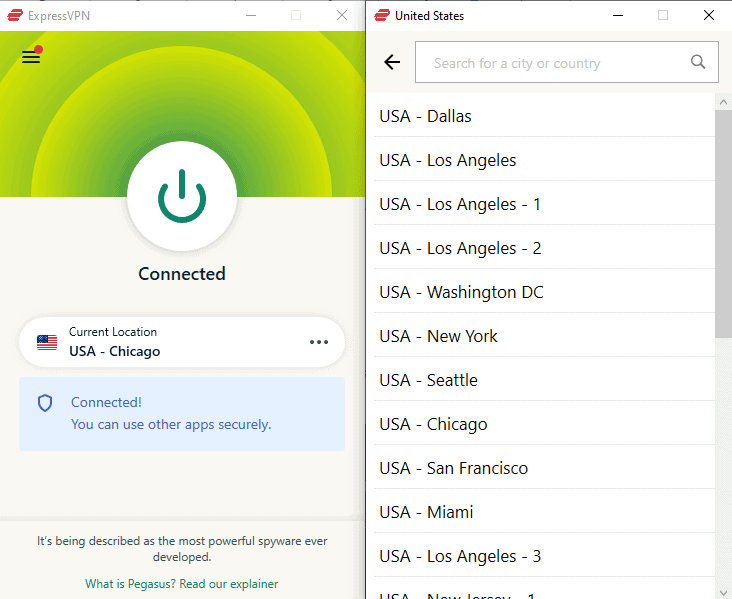Click 'You can use other apps securely.' text
This screenshot has height=599, width=732.
171,424
